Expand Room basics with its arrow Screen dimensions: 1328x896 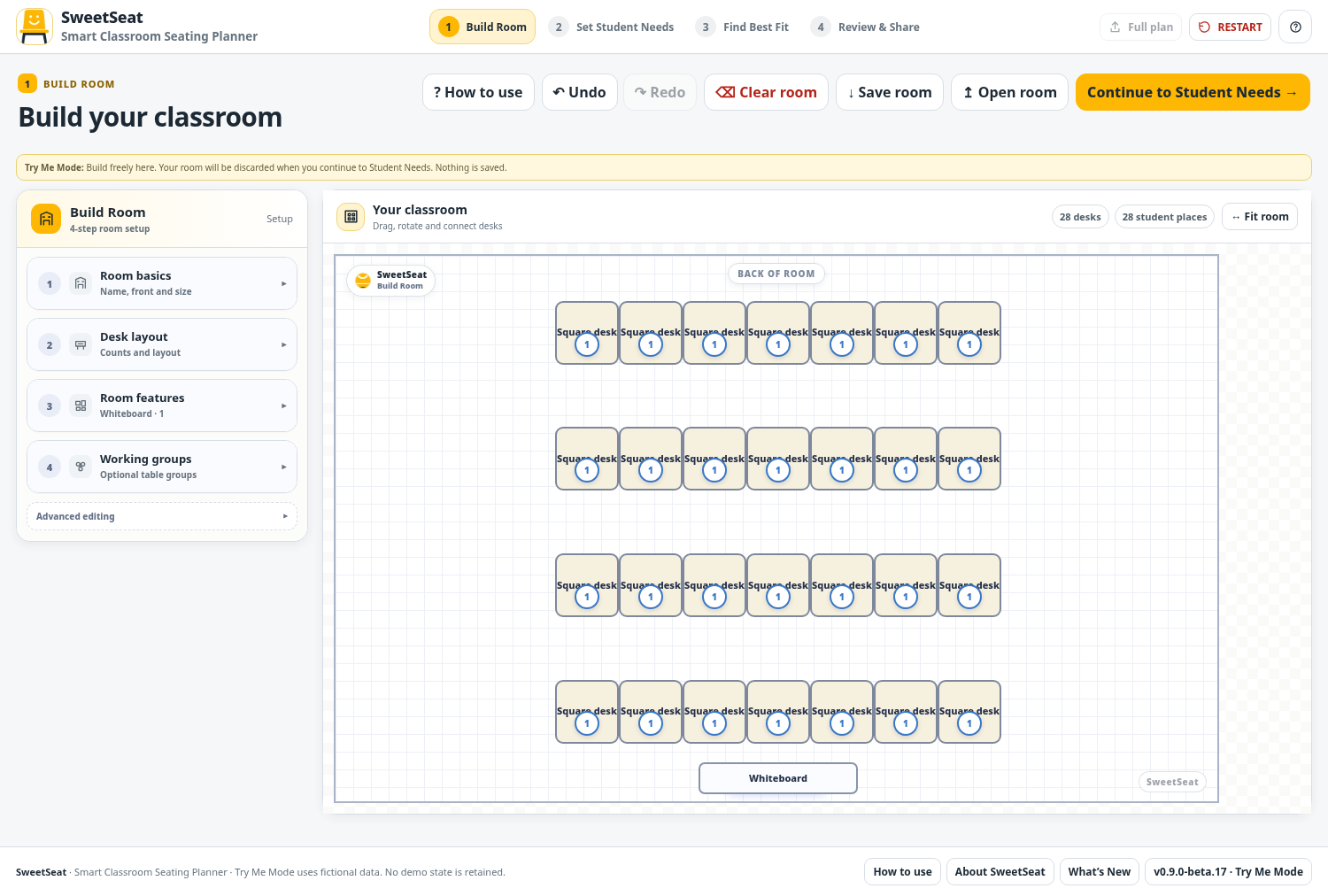(x=284, y=283)
